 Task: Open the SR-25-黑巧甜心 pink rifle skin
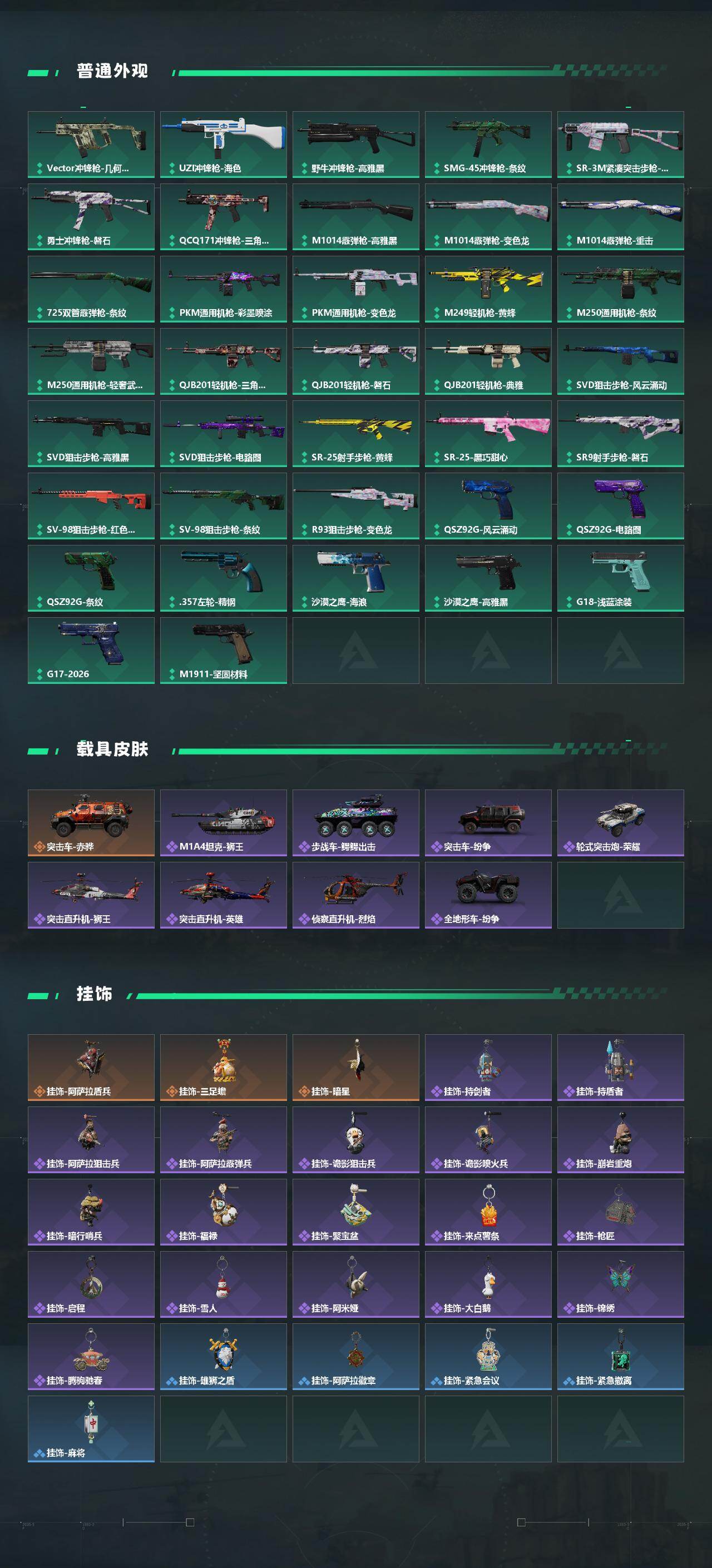pyautogui.click(x=488, y=433)
